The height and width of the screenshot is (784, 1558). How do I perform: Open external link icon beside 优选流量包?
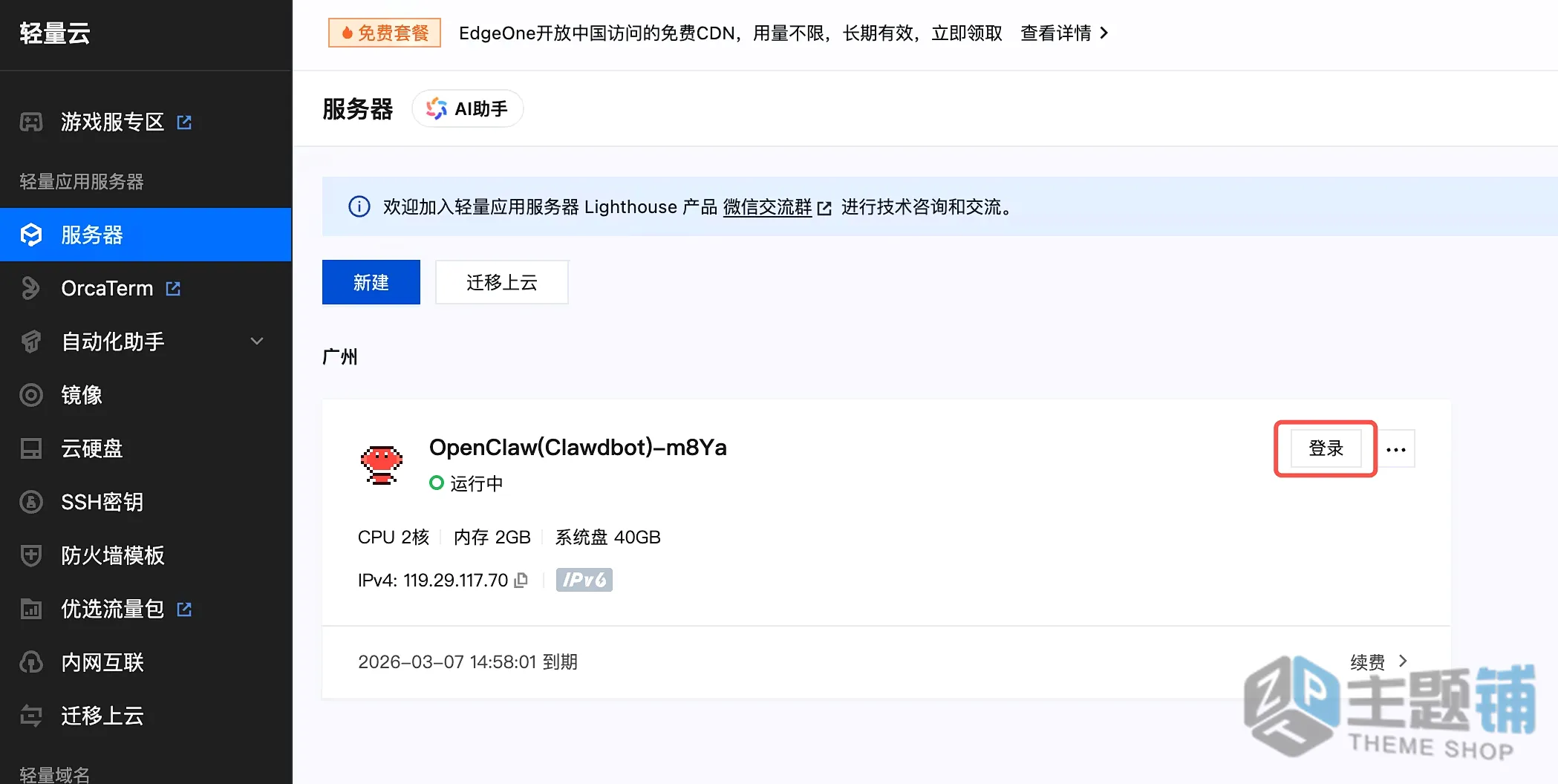click(x=184, y=609)
